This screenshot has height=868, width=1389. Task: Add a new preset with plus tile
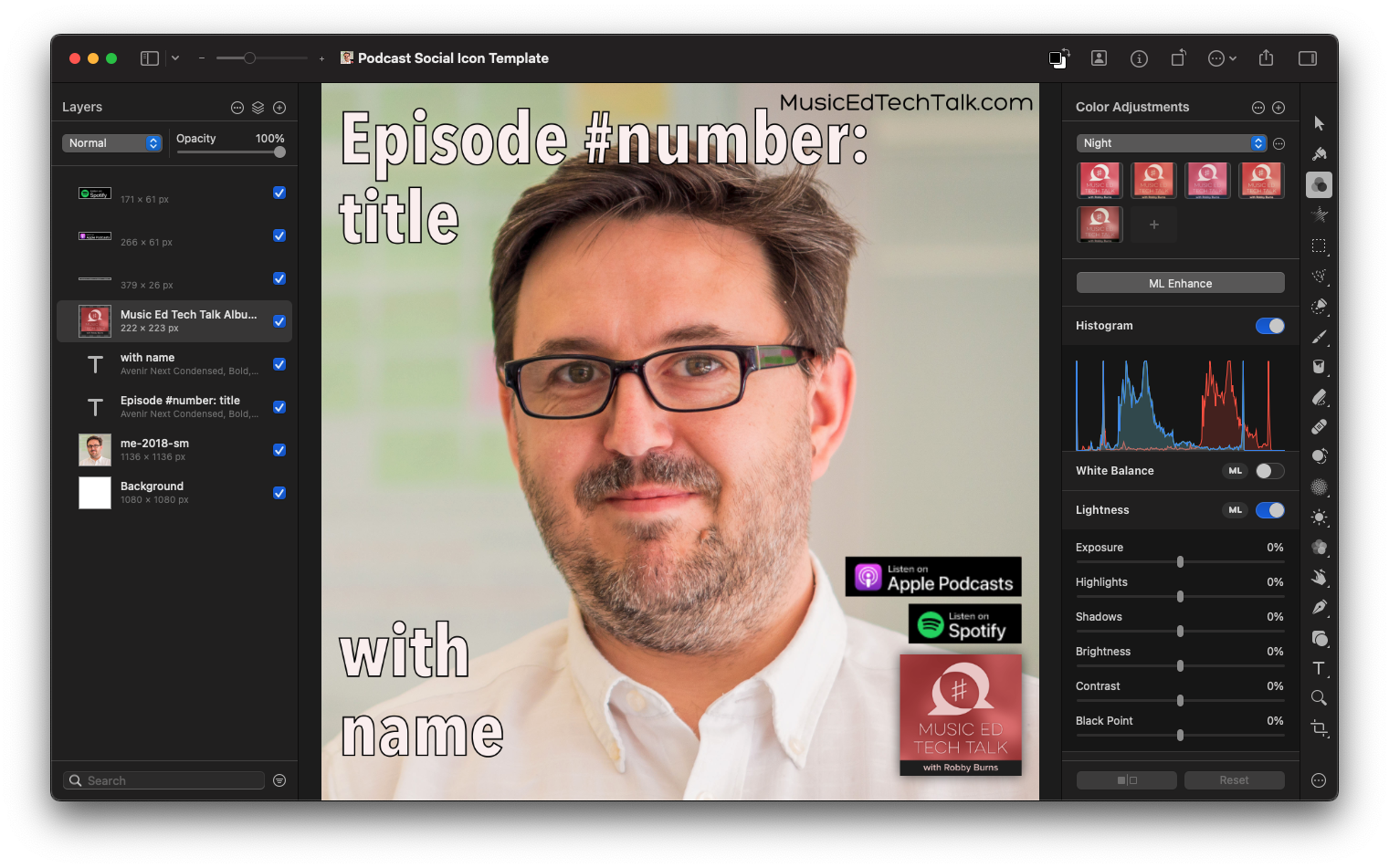[x=1154, y=225]
